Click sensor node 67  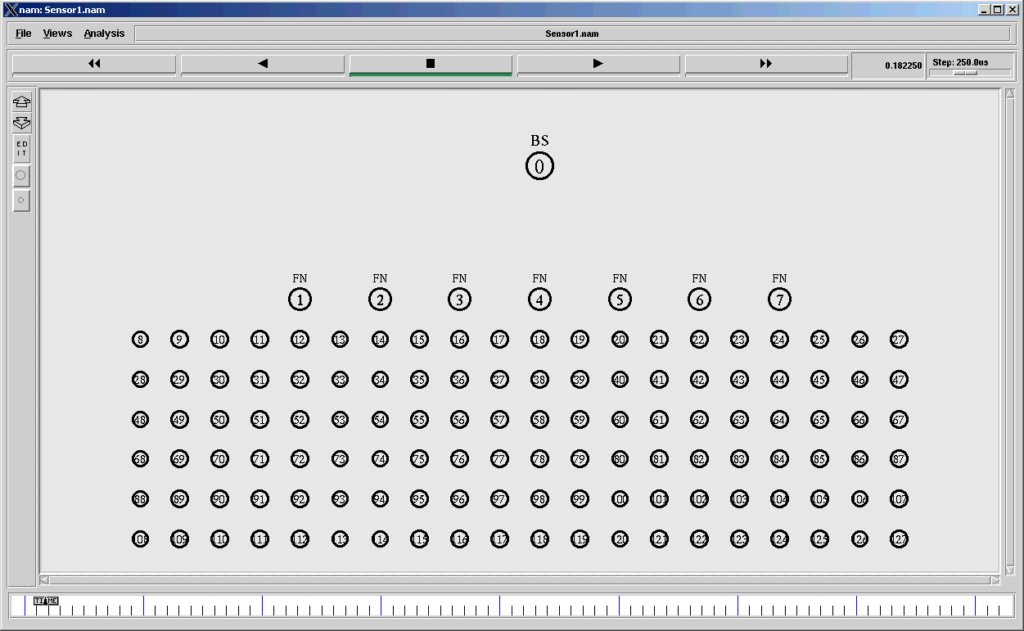pos(899,419)
